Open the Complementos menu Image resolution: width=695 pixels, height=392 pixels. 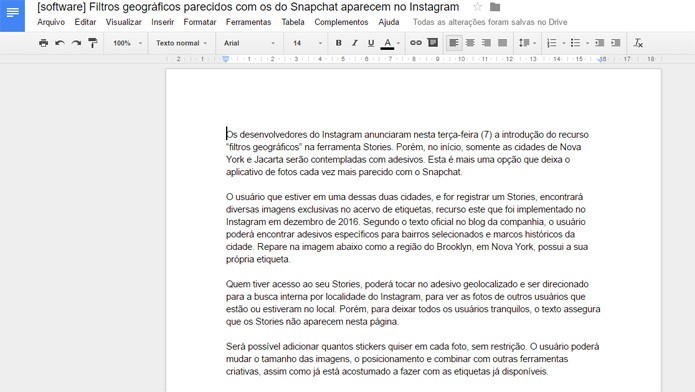[341, 22]
